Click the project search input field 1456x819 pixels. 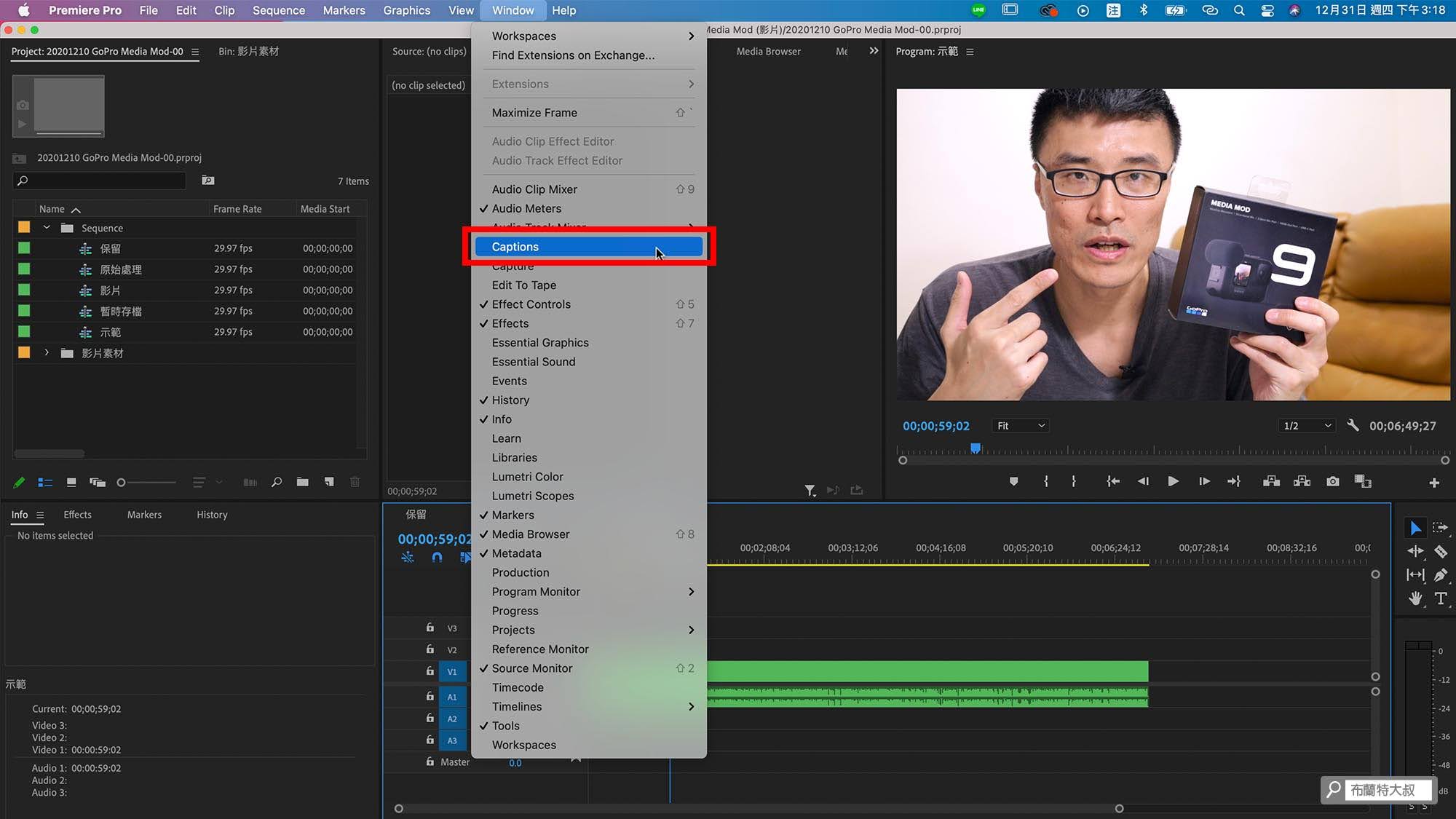coord(102,181)
